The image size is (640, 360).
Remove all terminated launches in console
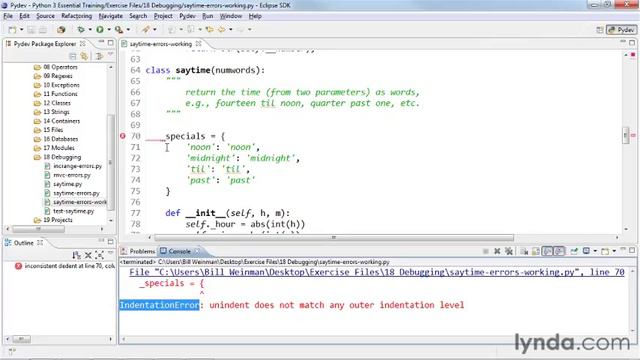[x=509, y=251]
